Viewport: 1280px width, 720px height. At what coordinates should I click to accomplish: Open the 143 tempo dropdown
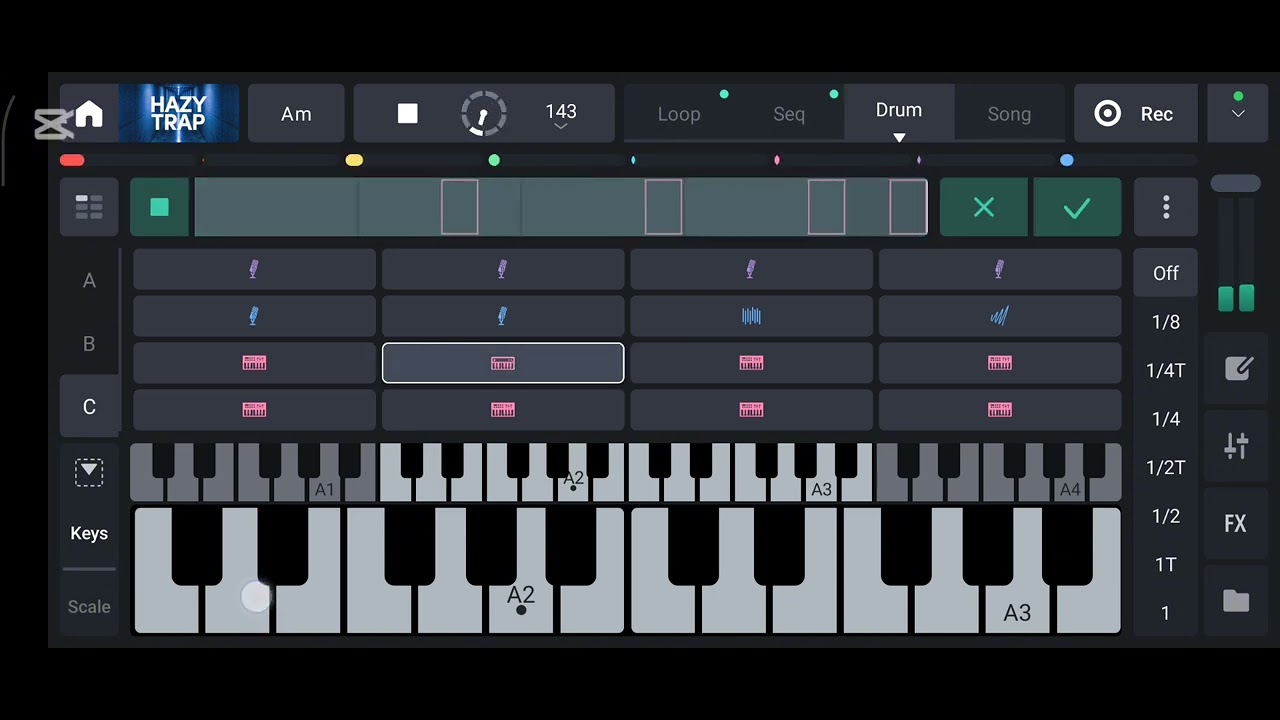(x=561, y=116)
